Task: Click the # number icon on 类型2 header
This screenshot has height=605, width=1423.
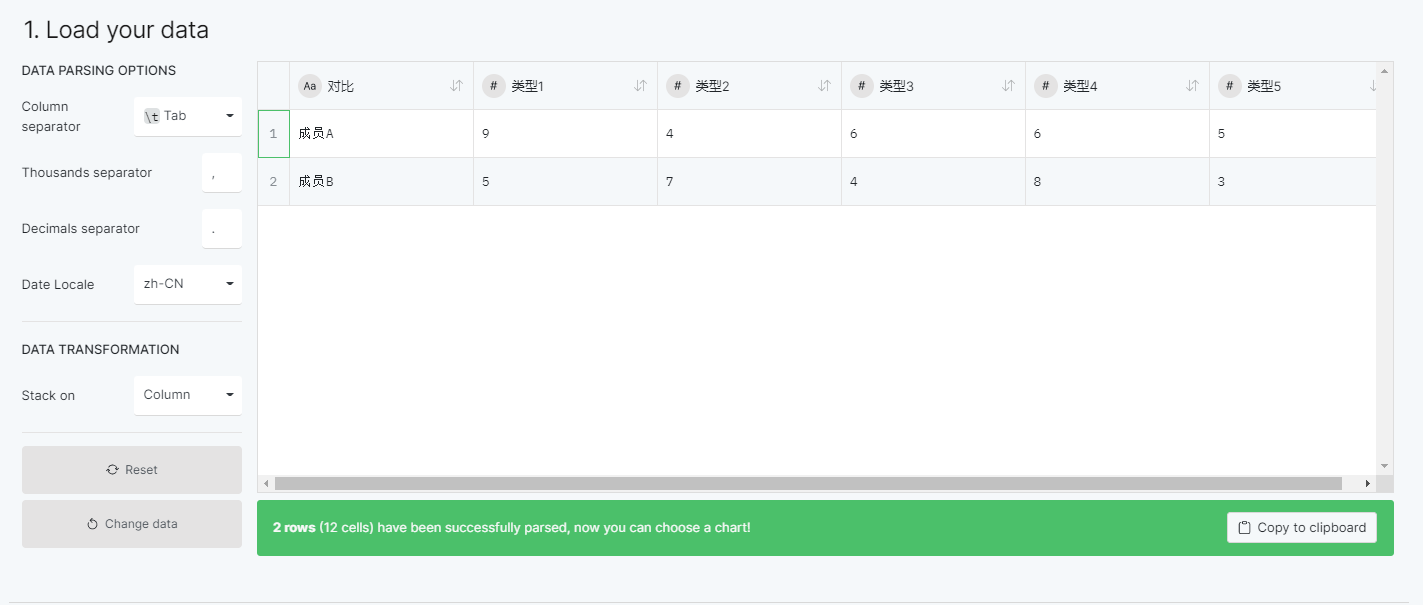Action: click(x=677, y=86)
